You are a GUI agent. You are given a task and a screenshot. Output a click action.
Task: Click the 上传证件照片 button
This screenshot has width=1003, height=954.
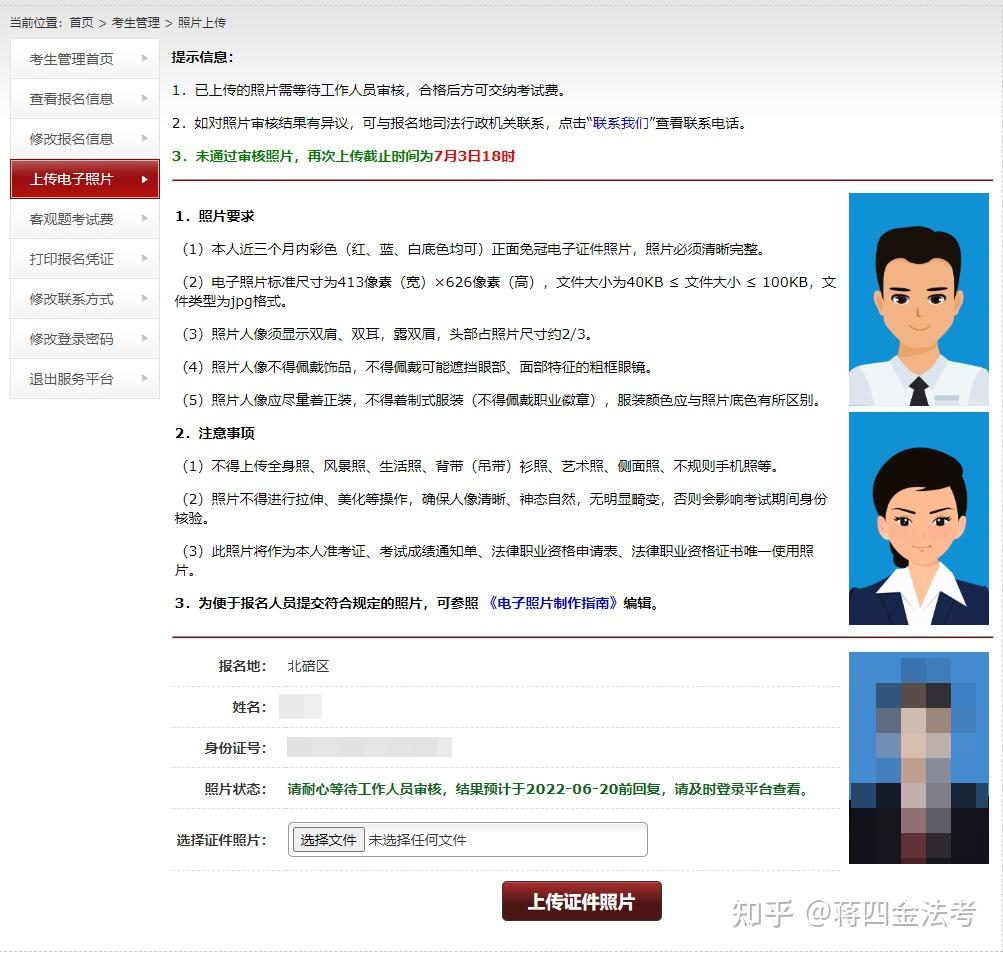[581, 901]
